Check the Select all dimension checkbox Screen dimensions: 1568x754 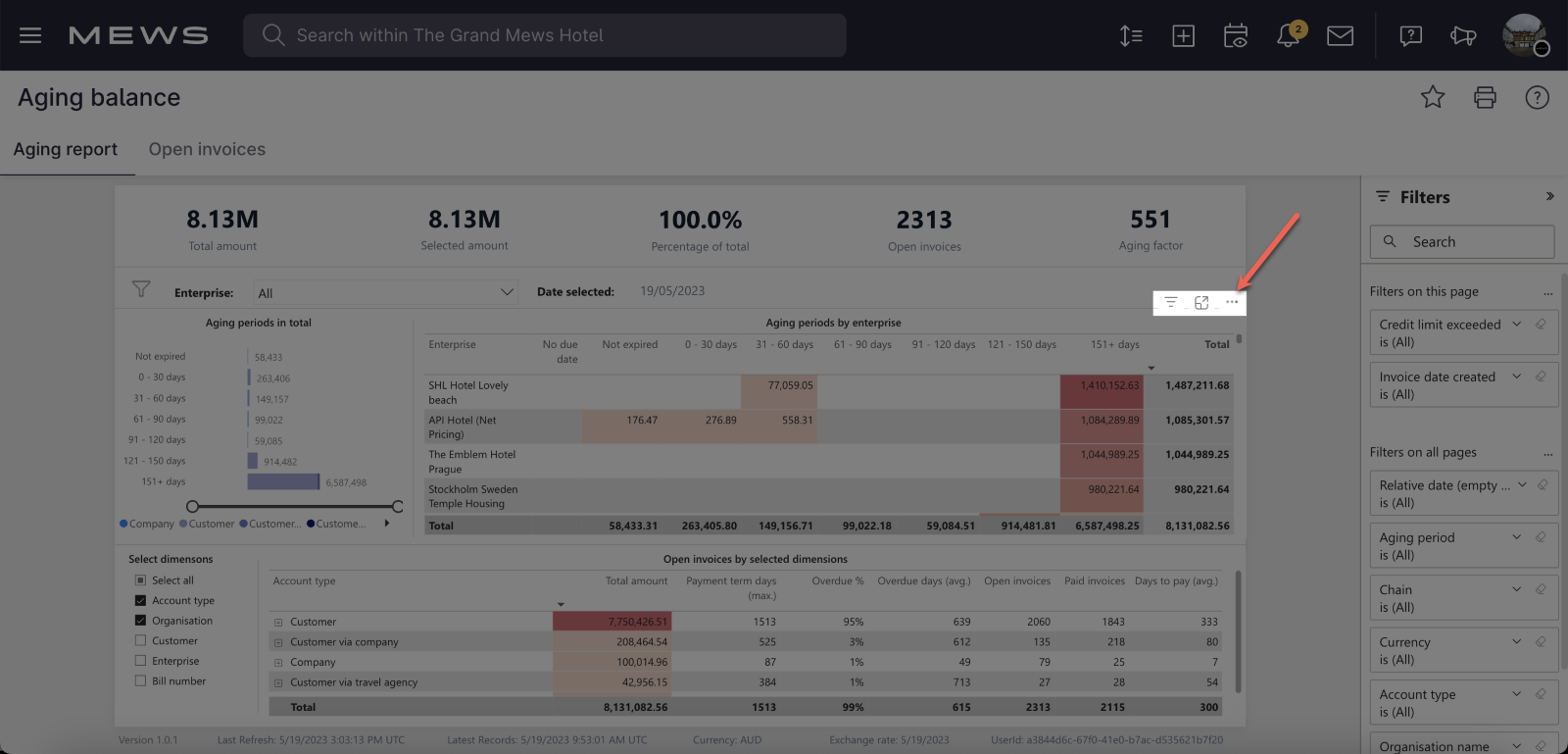click(140, 580)
